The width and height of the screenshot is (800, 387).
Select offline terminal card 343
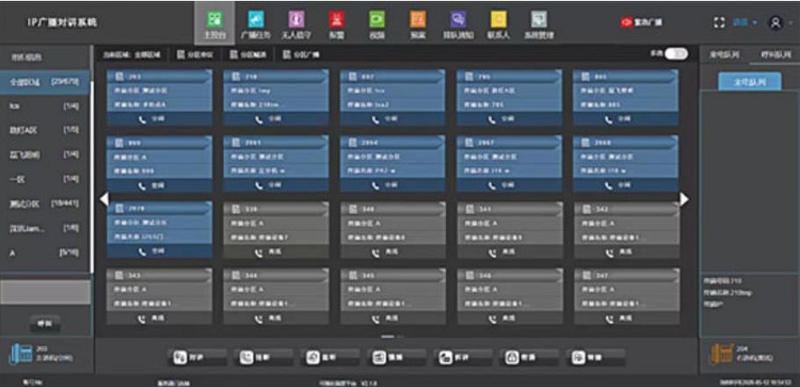point(159,297)
